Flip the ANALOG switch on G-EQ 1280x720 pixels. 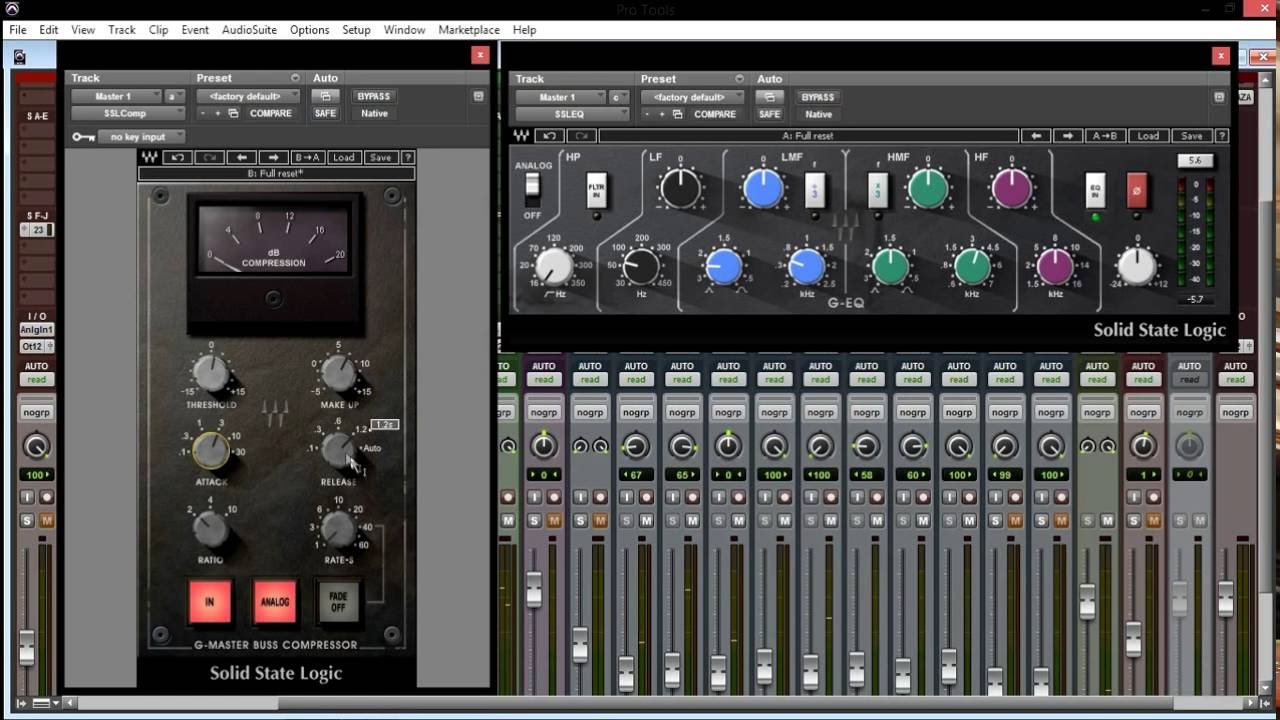(x=532, y=187)
